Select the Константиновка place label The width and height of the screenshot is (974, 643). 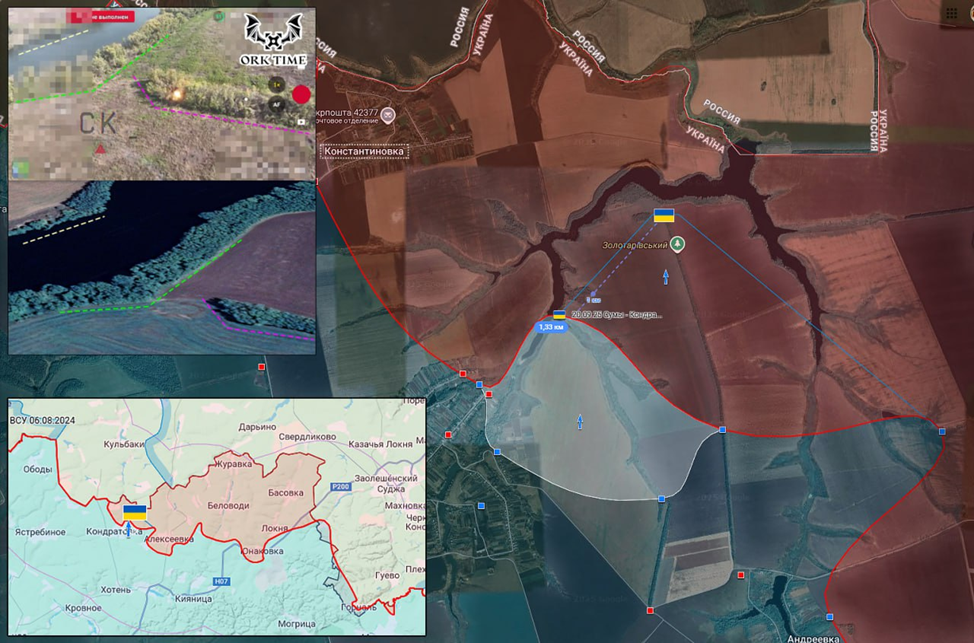pos(364,151)
